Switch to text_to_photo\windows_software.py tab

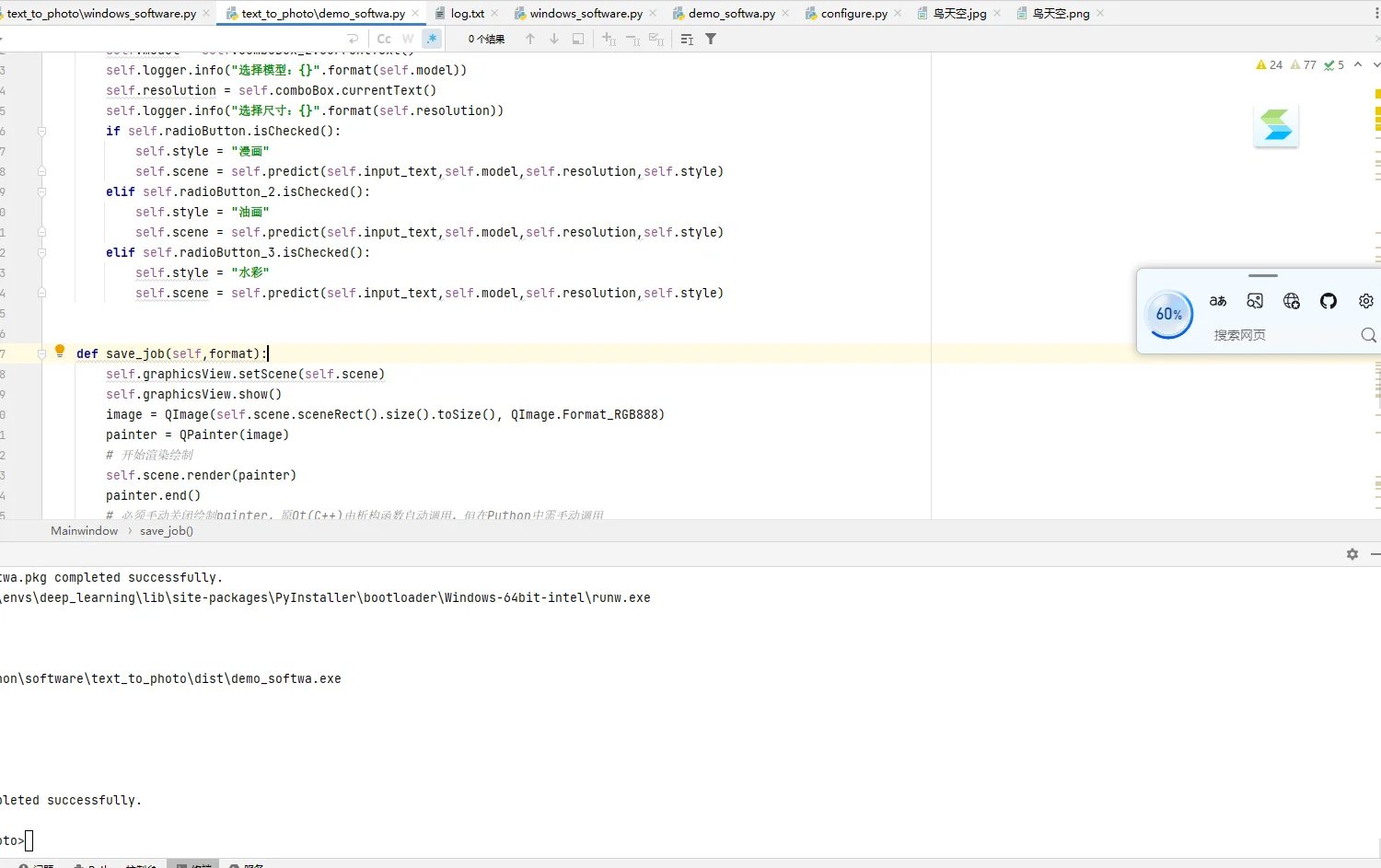tap(101, 14)
